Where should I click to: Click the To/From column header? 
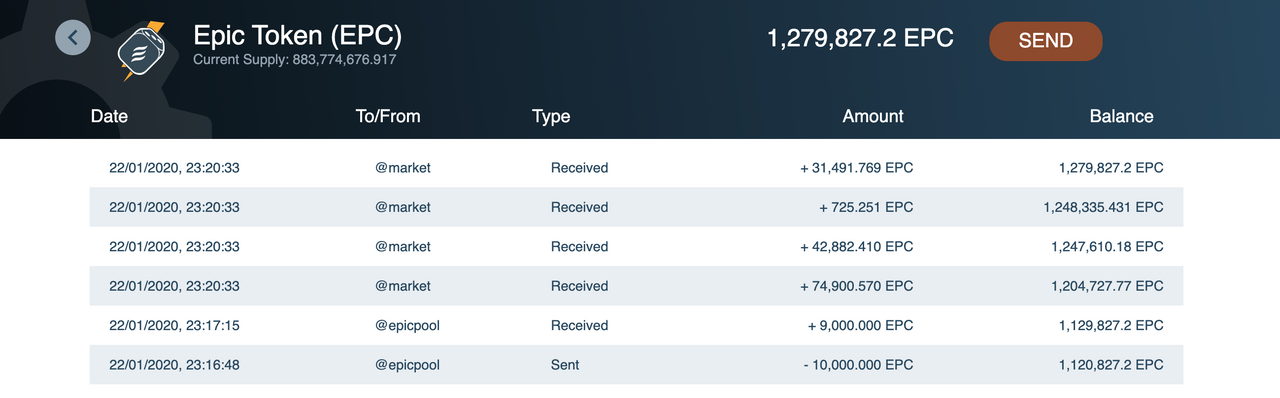pos(388,116)
